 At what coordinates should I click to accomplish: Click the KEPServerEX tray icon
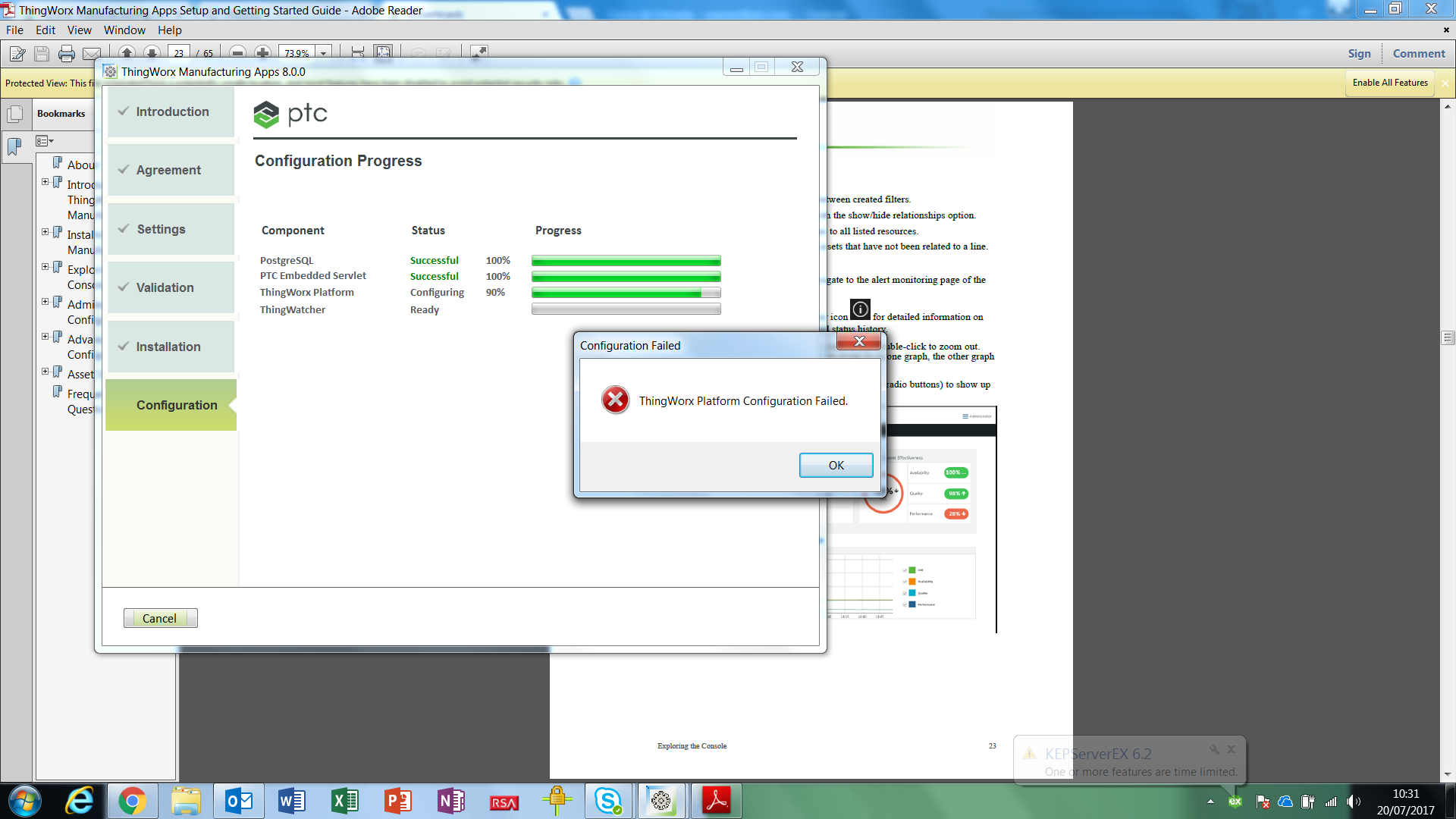[x=1235, y=801]
